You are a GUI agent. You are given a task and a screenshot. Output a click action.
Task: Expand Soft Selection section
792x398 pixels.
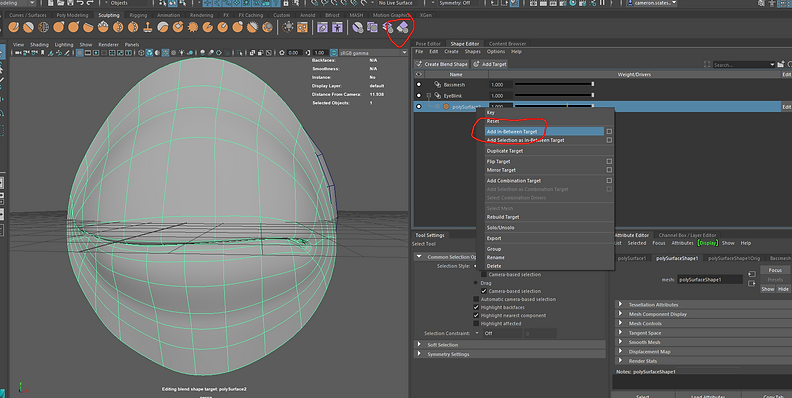419,345
